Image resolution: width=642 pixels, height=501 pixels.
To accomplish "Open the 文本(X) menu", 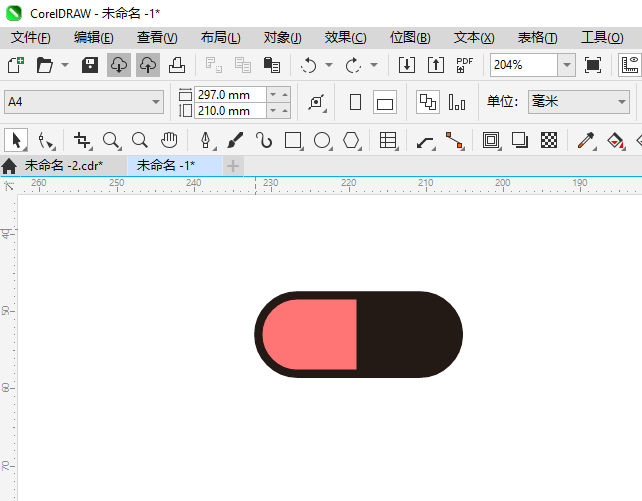I will (x=474, y=38).
